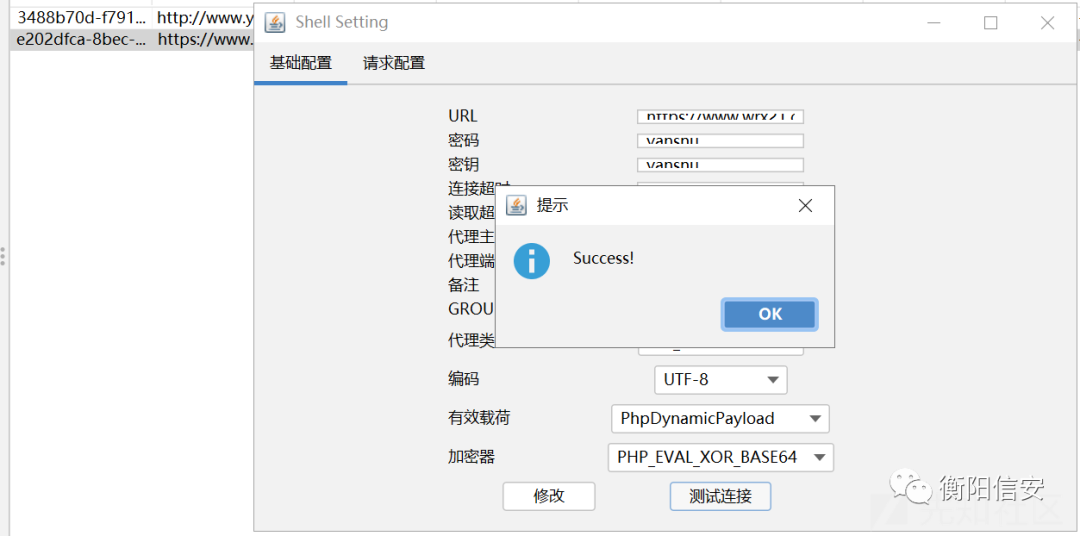
Task: Click the Success! message text
Action: [x=603, y=259]
